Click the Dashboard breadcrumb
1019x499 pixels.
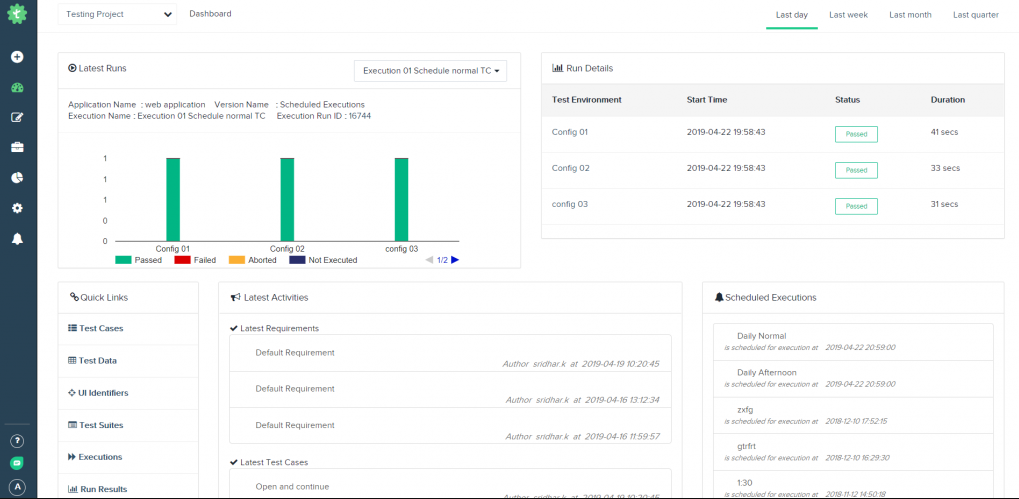tap(210, 14)
